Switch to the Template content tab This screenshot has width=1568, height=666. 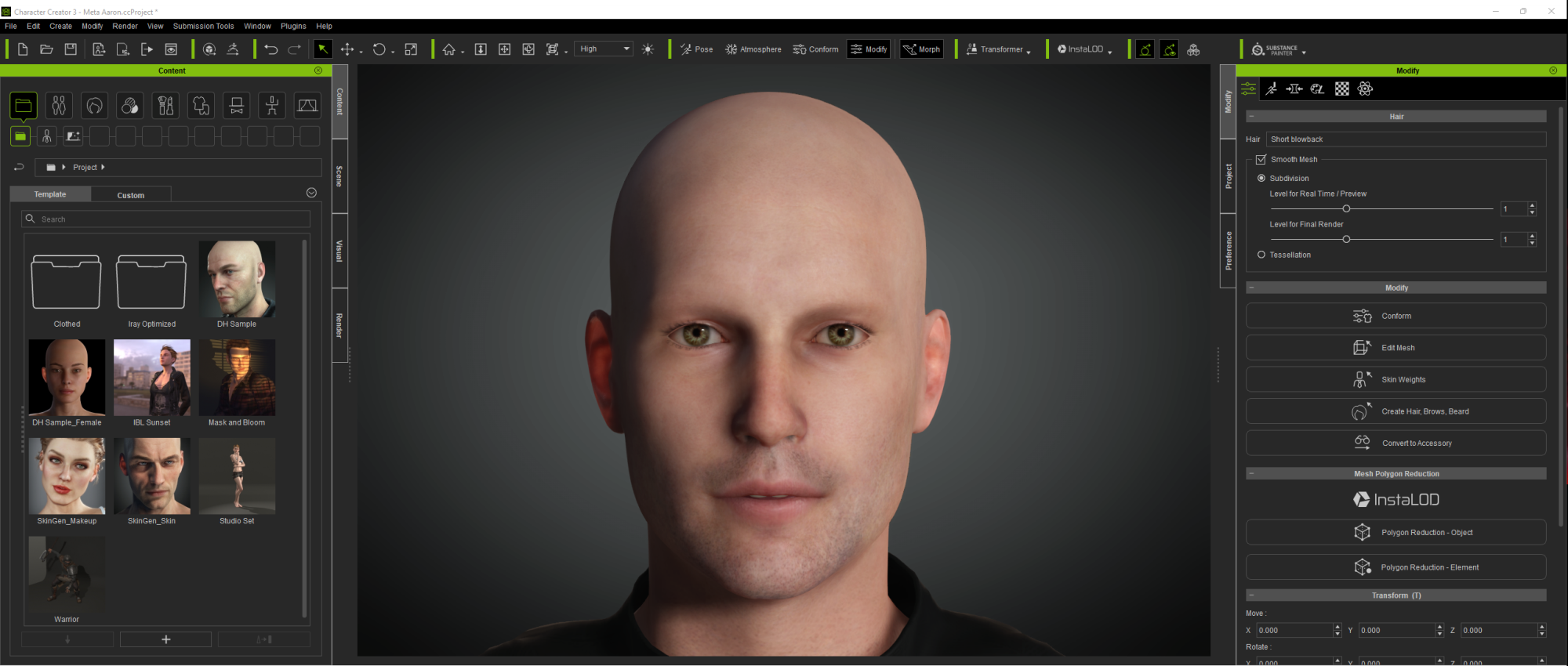(50, 194)
